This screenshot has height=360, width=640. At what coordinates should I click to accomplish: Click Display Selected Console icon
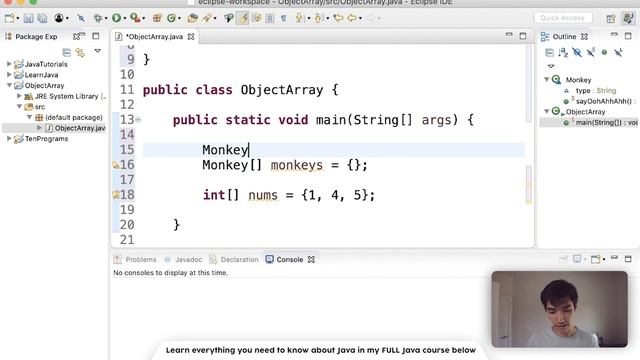pos(577,259)
